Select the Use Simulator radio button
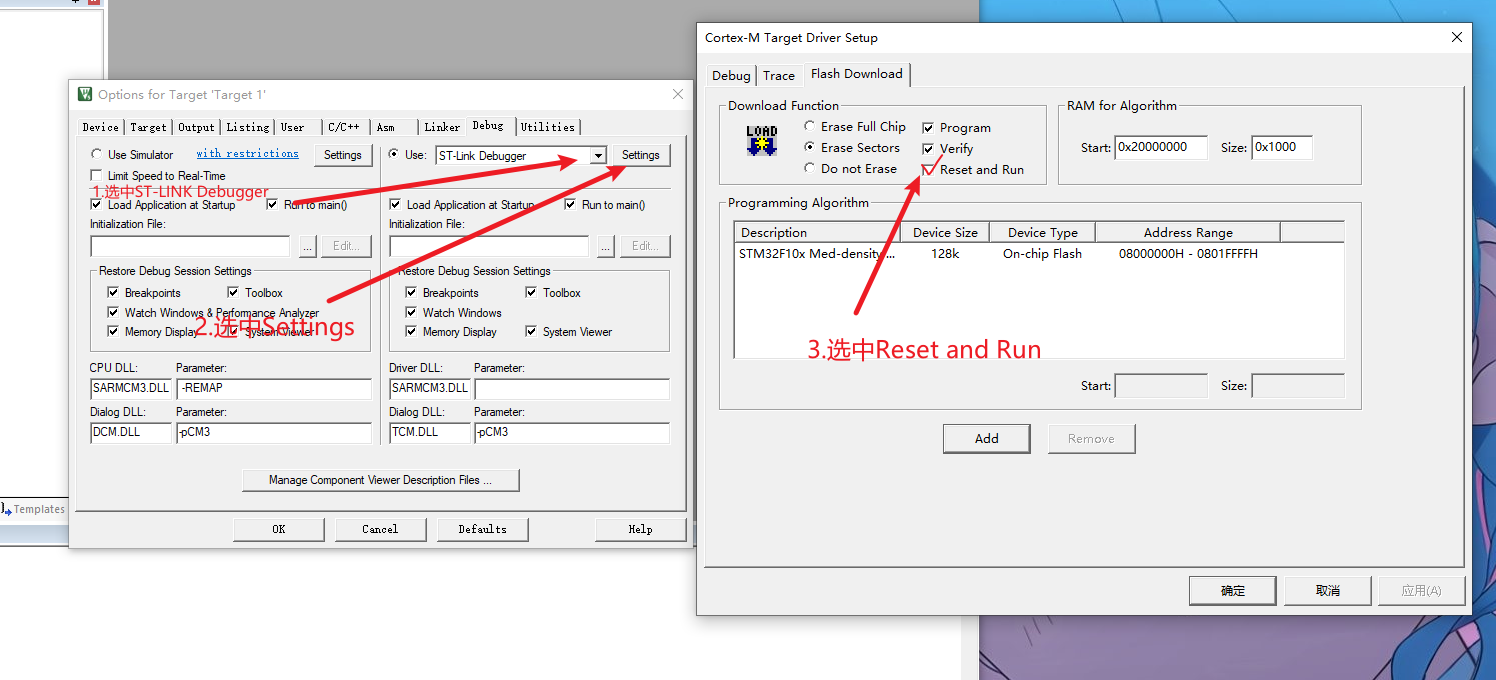Viewport: 1496px width, 680px height. pyautogui.click(x=96, y=155)
